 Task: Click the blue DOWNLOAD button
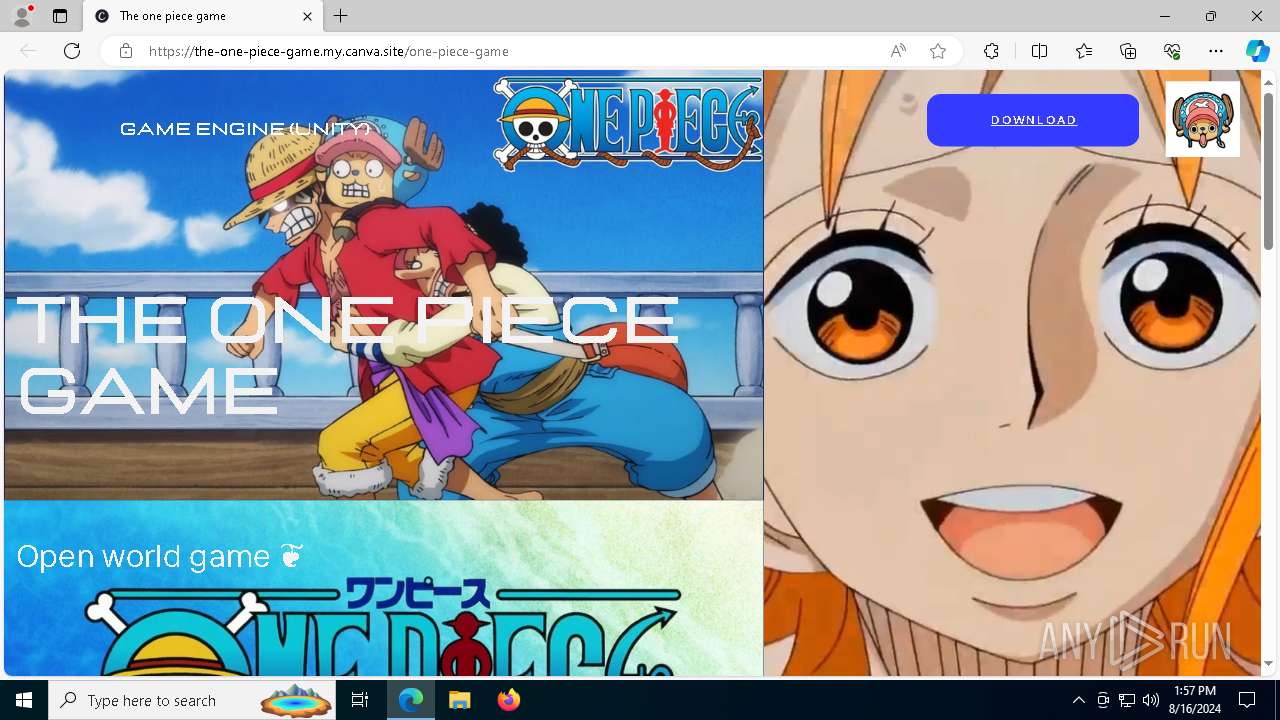pyautogui.click(x=1033, y=120)
